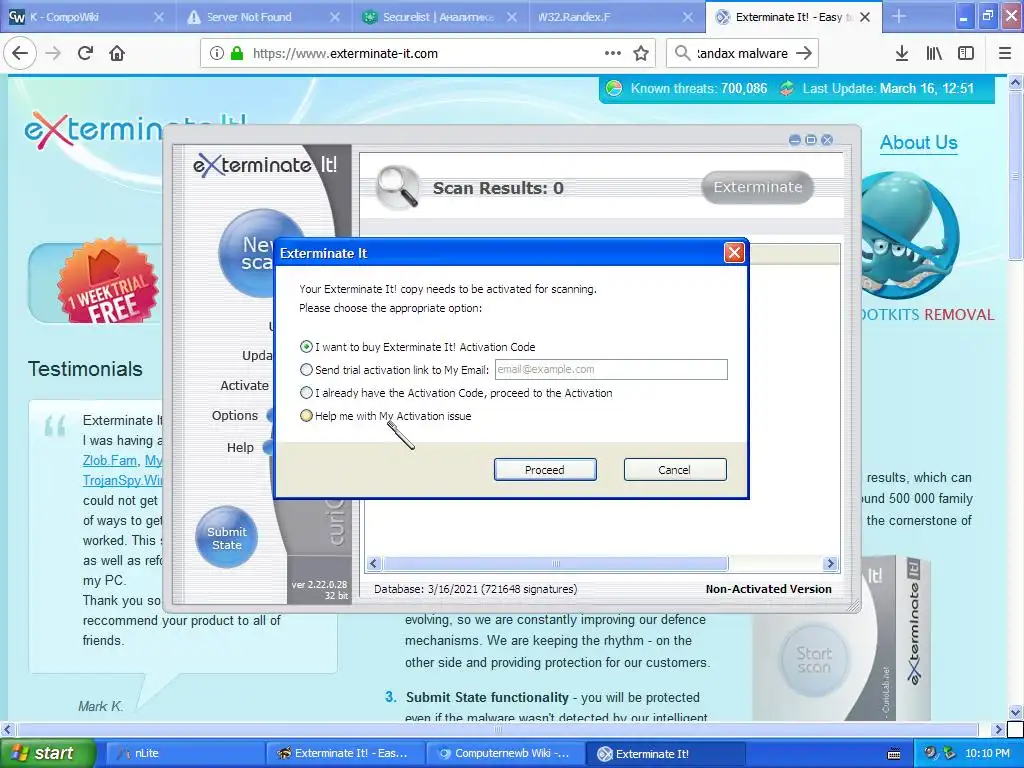This screenshot has width=1024, height=768.
Task: Go back with the browser back arrow
Action: tap(20, 53)
